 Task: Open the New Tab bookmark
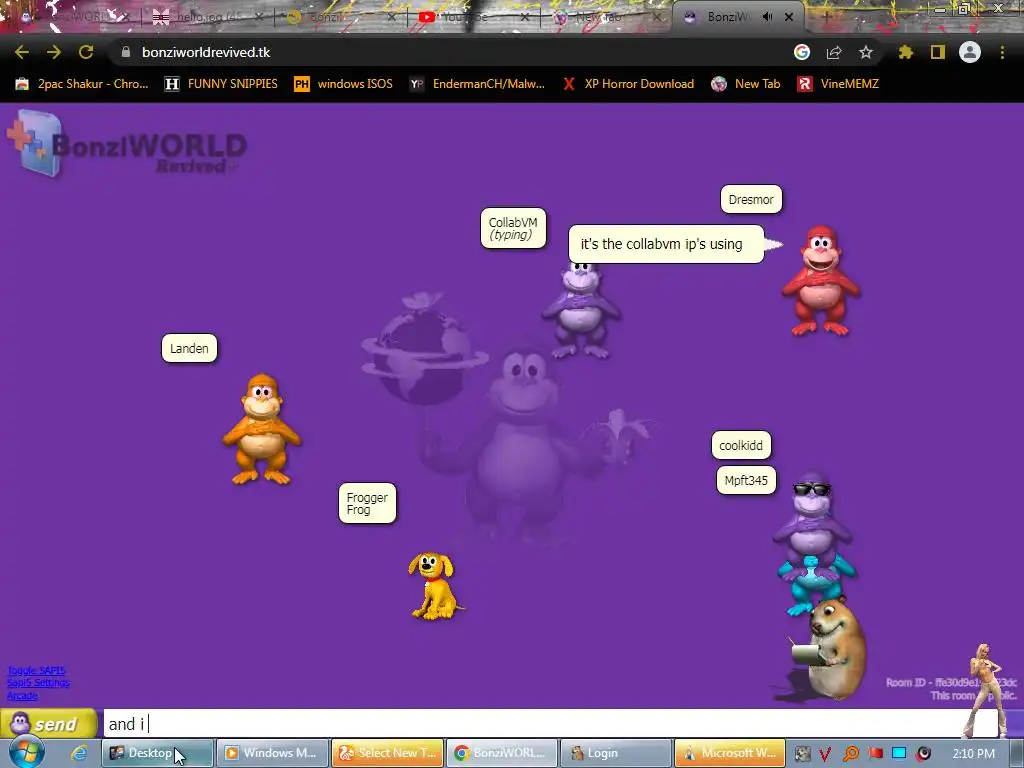point(746,84)
